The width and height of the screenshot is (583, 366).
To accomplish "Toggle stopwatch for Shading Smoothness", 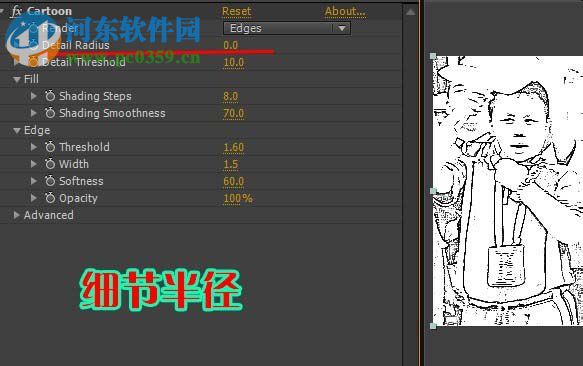I will [x=50, y=113].
